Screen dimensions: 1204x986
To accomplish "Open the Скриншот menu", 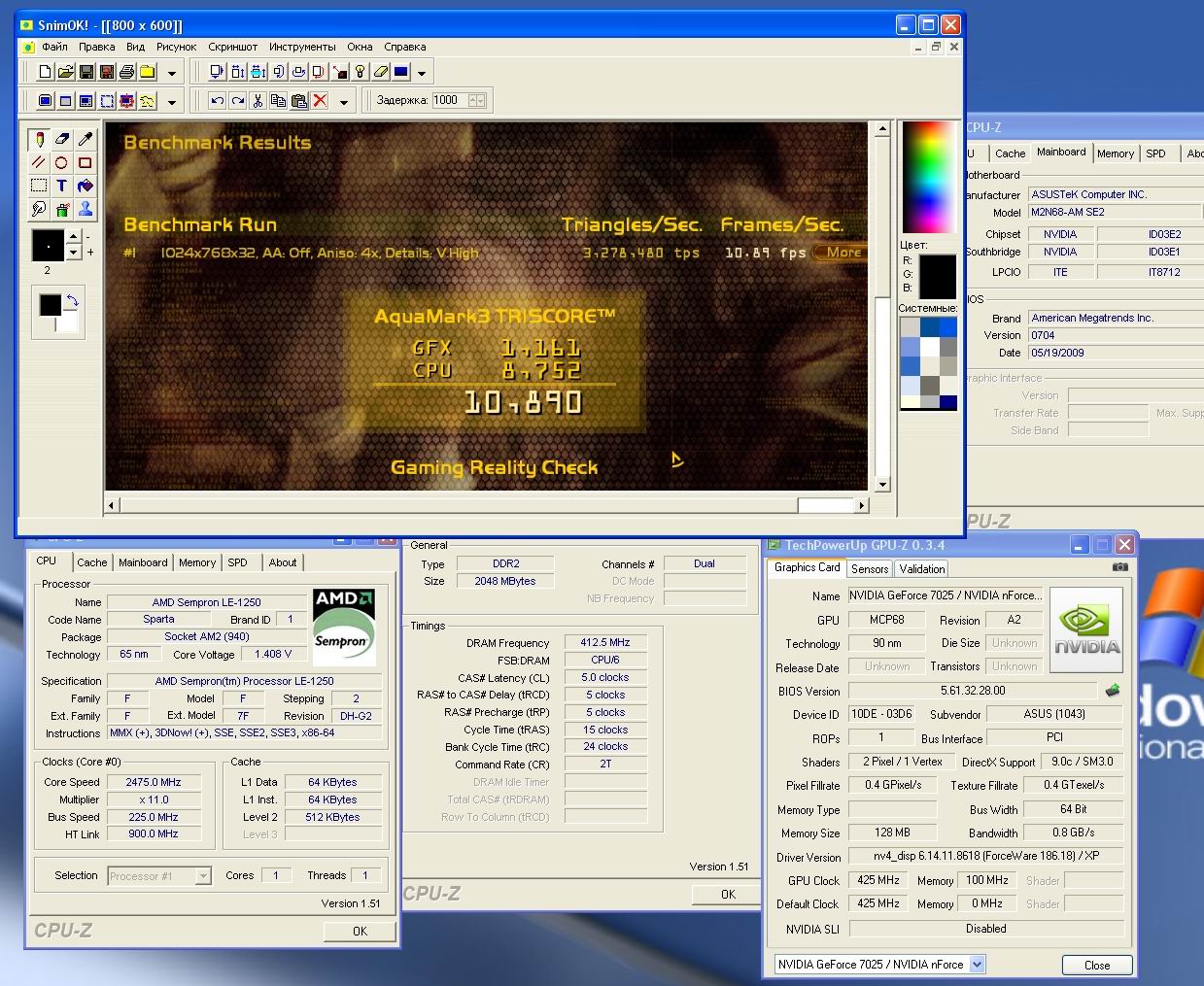I will pyautogui.click(x=233, y=47).
